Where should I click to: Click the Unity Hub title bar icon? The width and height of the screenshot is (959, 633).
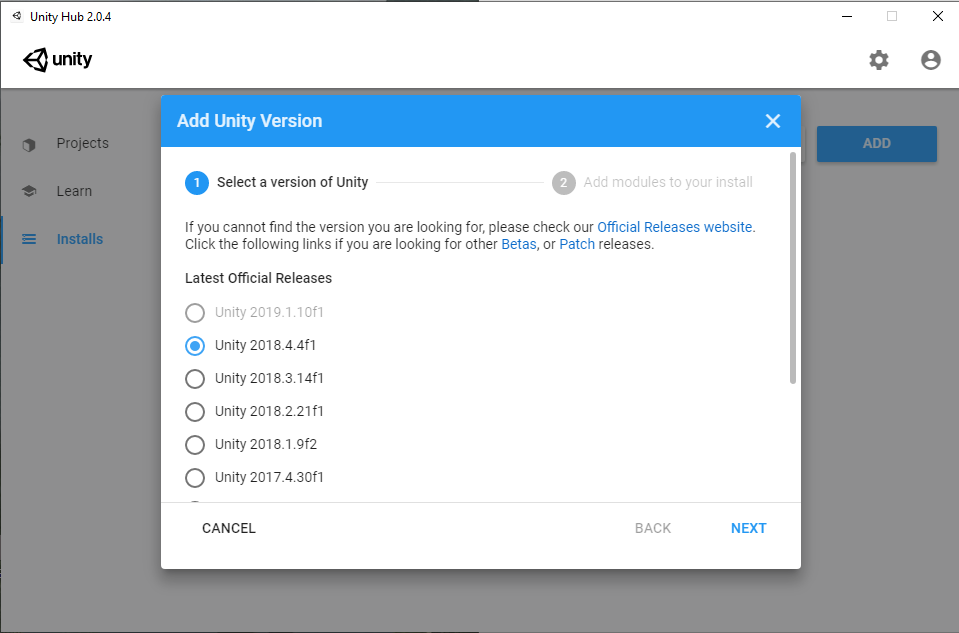16,16
